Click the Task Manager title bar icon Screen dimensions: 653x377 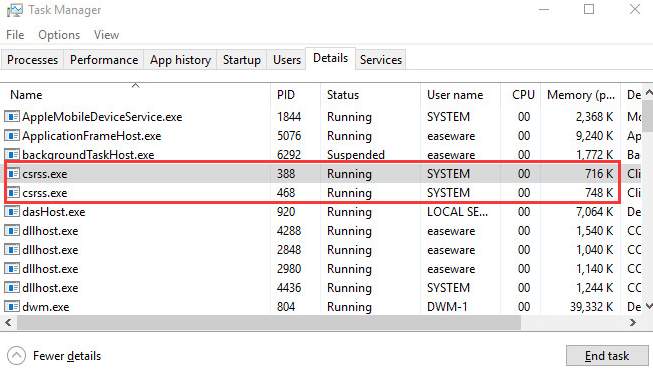tap(15, 10)
